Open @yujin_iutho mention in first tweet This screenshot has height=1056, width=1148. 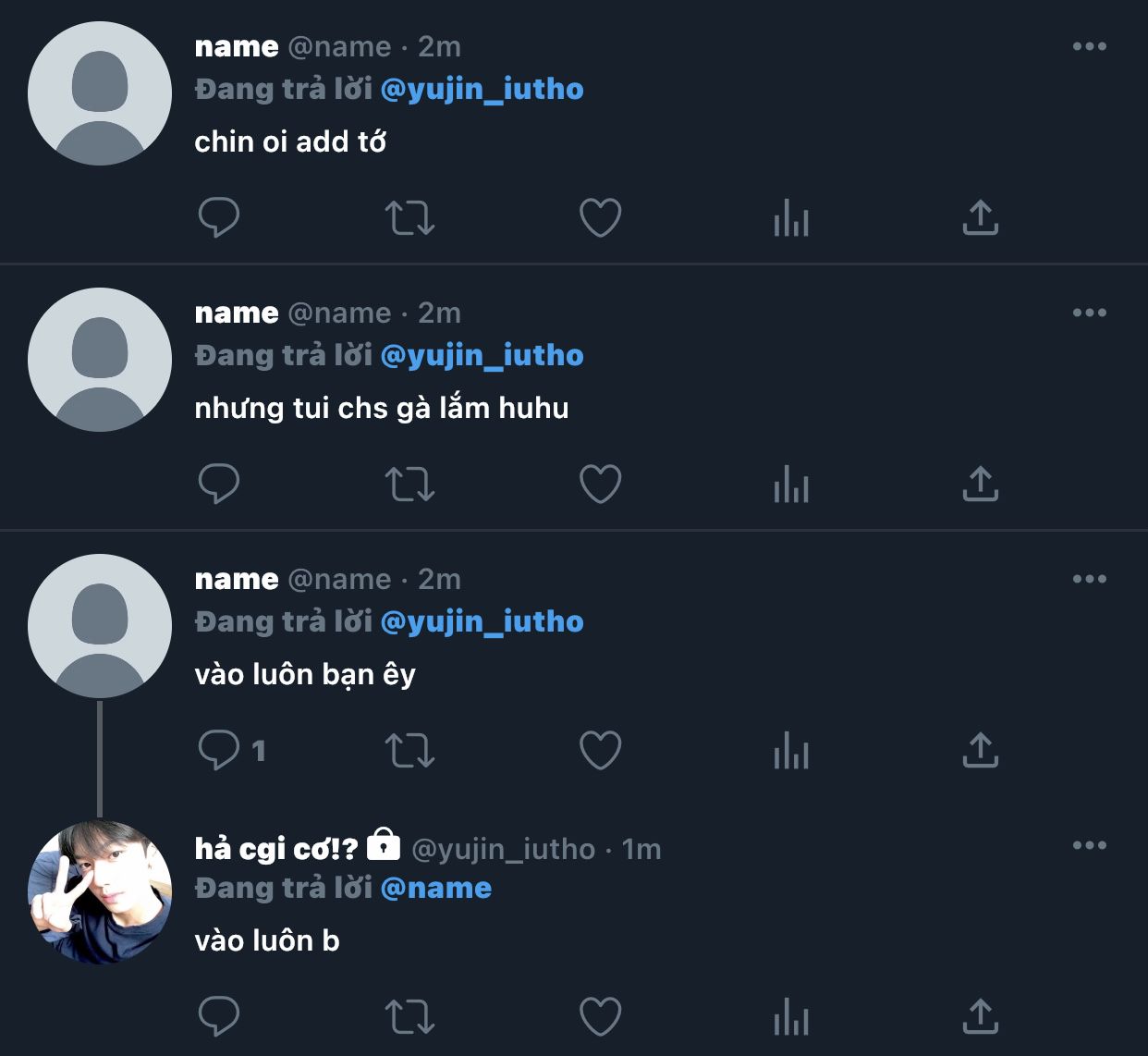click(482, 90)
